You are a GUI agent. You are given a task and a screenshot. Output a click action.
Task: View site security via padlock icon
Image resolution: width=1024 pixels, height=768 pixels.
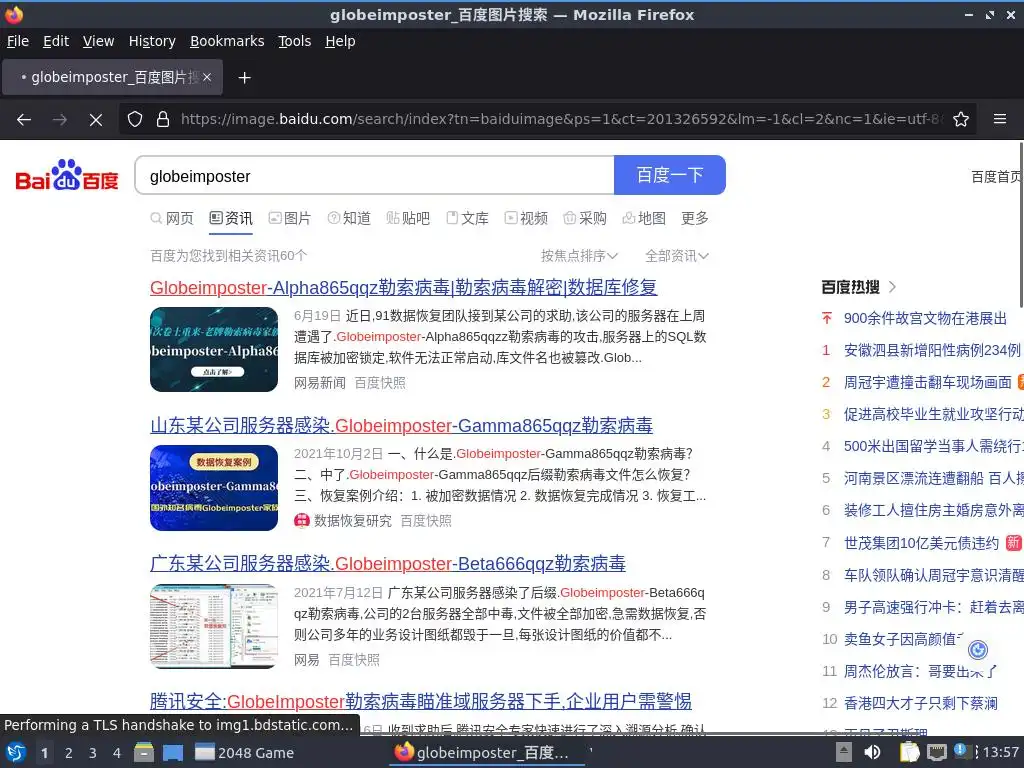point(163,120)
